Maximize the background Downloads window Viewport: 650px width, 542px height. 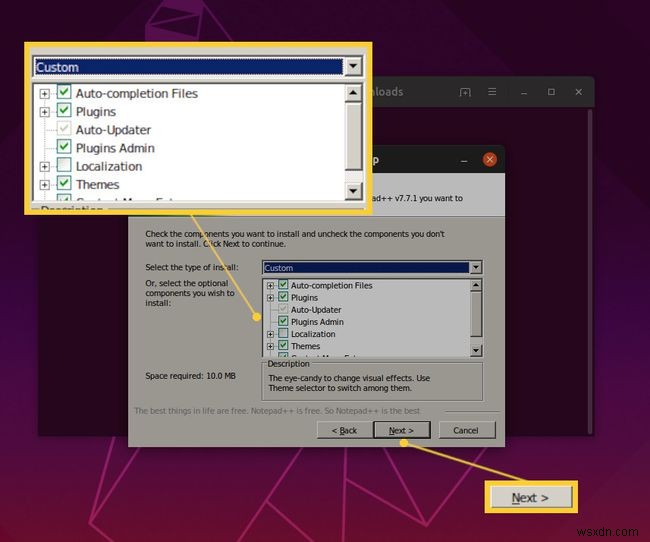[551, 92]
